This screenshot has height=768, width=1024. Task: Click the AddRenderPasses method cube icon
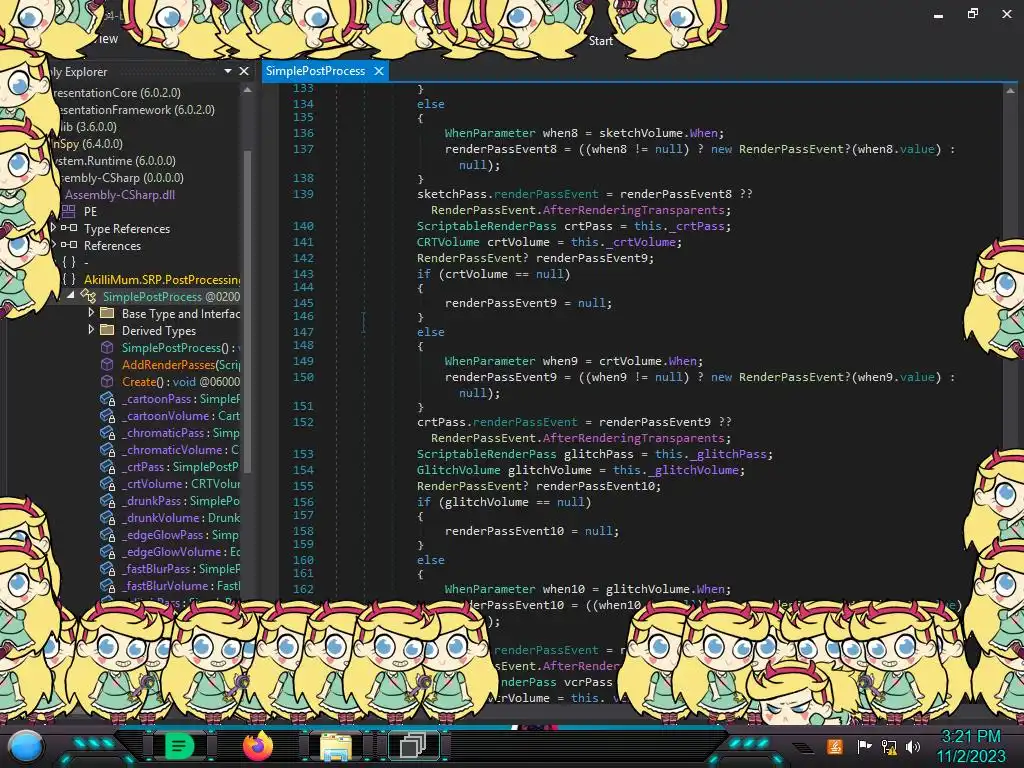point(107,364)
